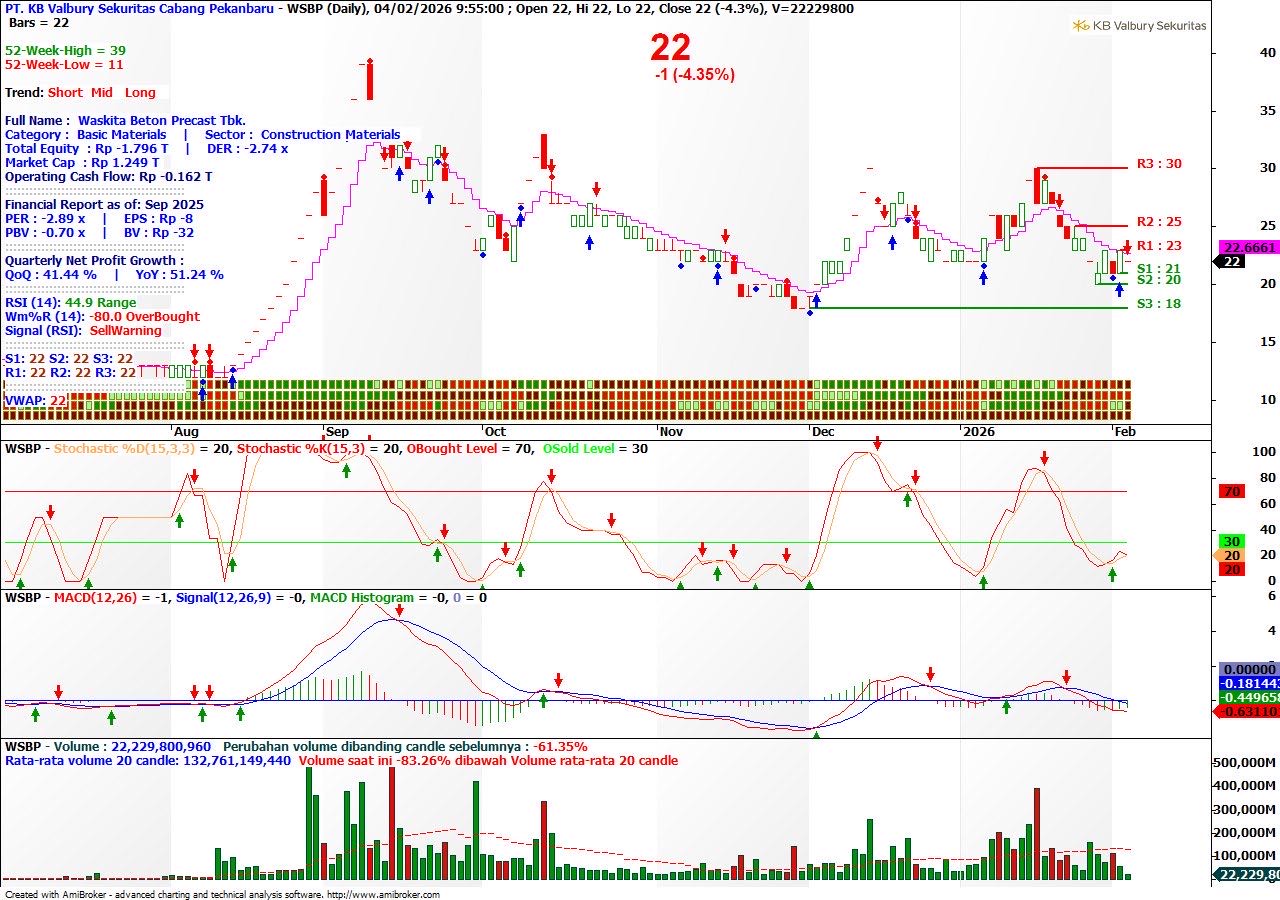Select the "Long" trend indicator
This screenshot has width=1280, height=900.
tap(140, 92)
